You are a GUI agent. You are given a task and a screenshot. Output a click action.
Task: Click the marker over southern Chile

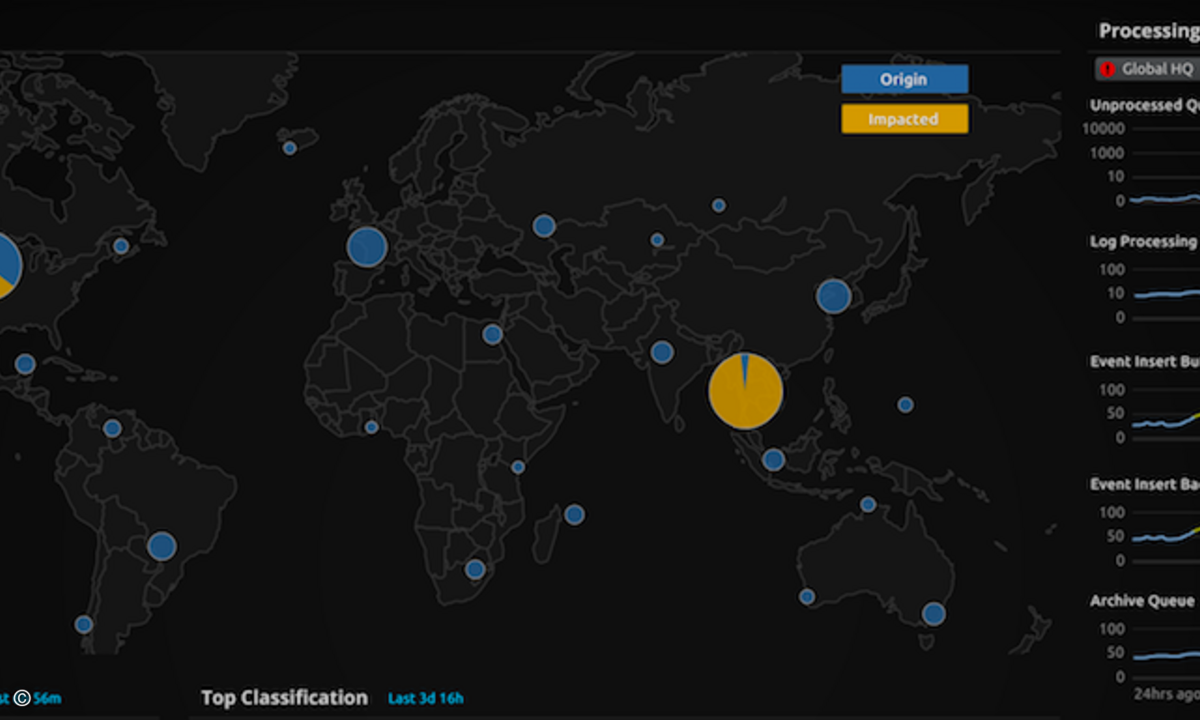click(84, 625)
